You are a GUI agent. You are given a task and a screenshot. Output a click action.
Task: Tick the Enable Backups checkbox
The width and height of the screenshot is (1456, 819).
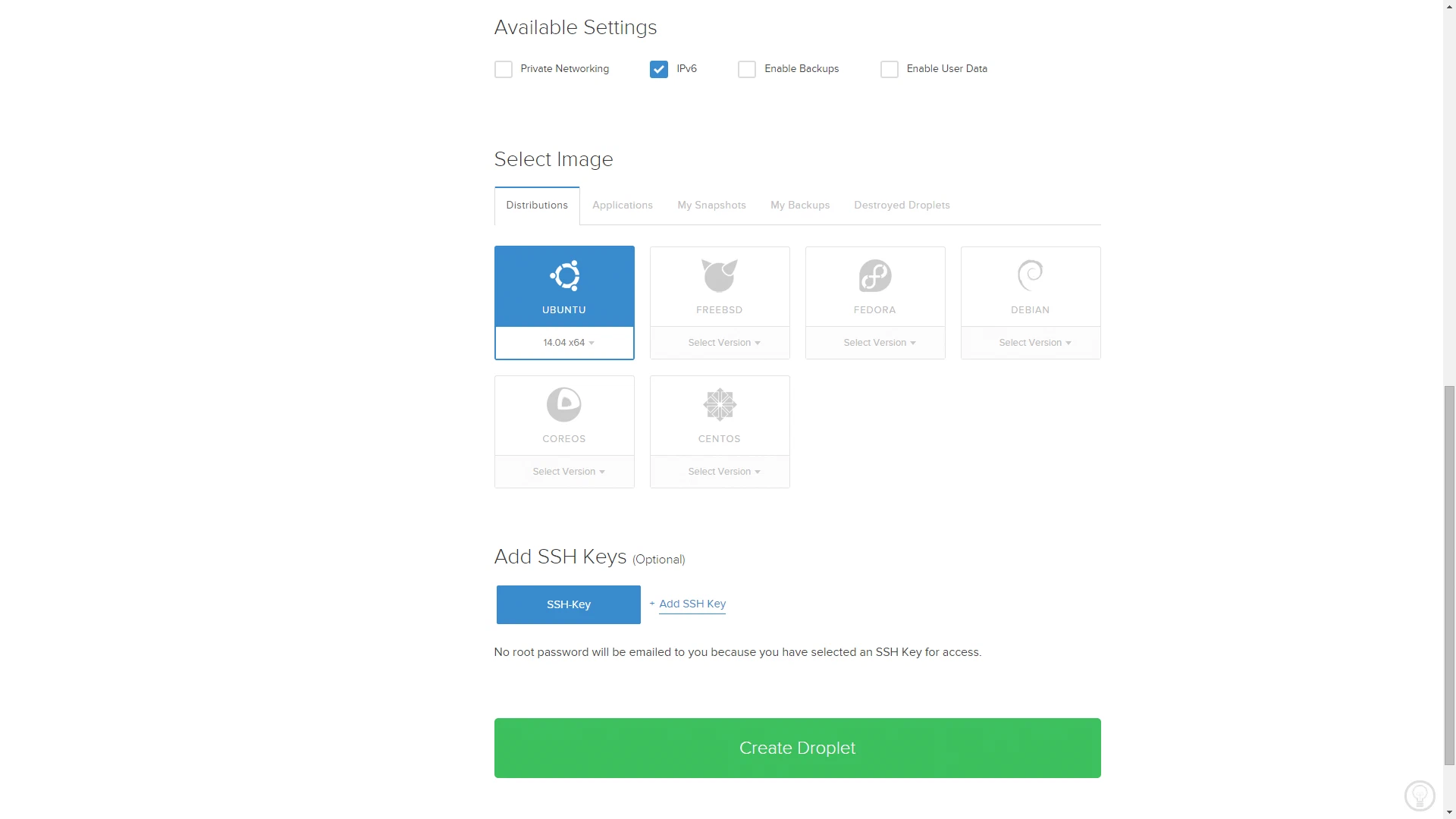(747, 69)
